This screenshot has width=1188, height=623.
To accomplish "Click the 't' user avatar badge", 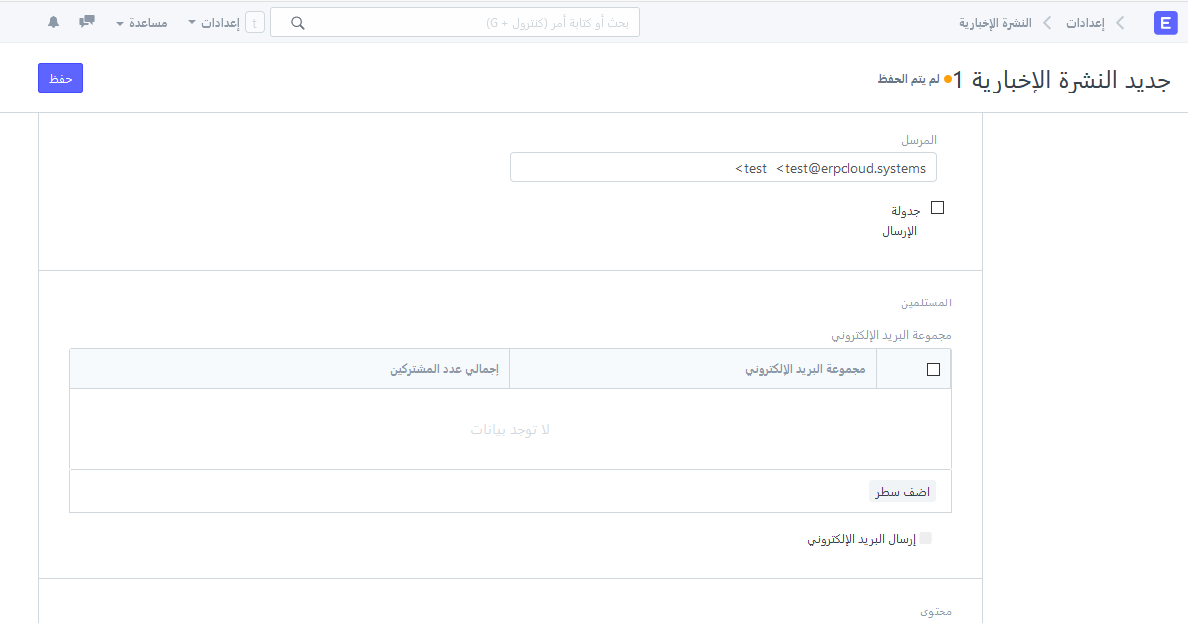I will [255, 23].
